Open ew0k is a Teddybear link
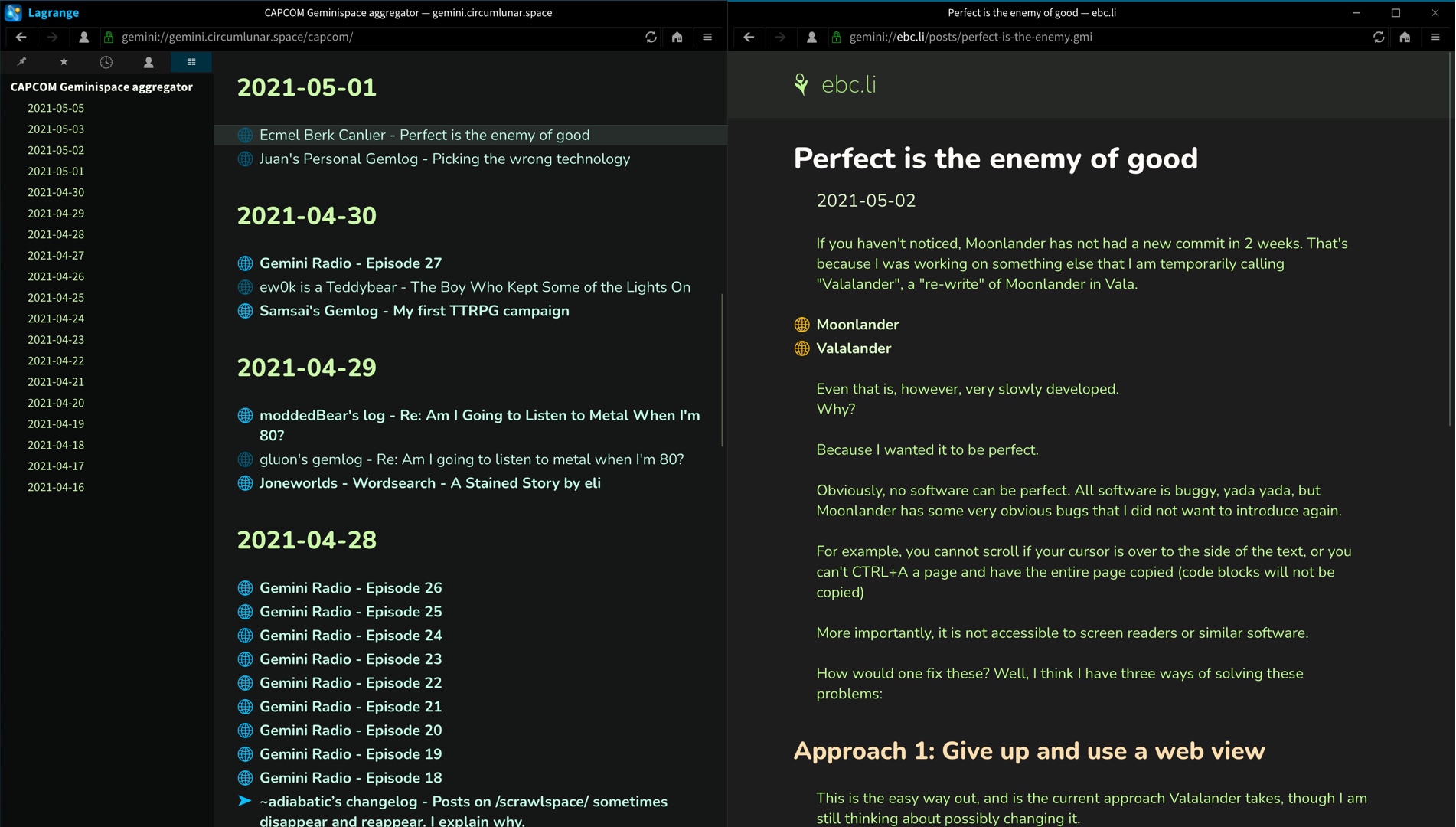This screenshot has height=827, width=1456. [475, 287]
